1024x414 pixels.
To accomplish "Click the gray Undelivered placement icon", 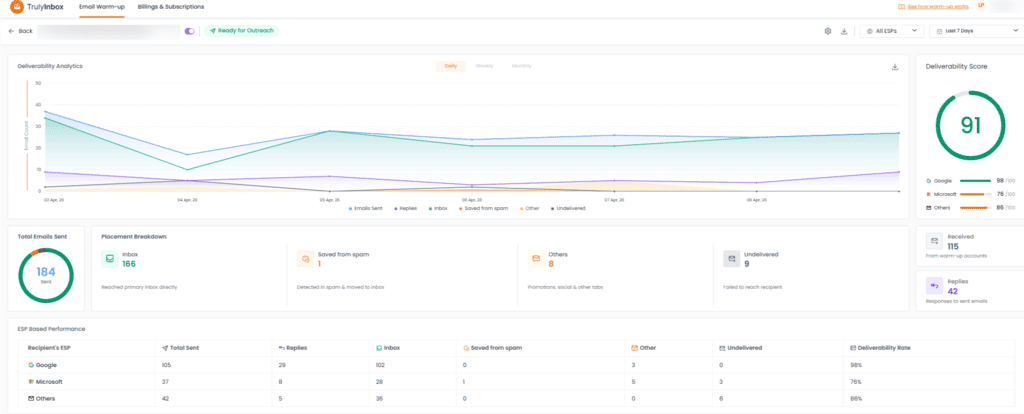I will click(x=731, y=259).
